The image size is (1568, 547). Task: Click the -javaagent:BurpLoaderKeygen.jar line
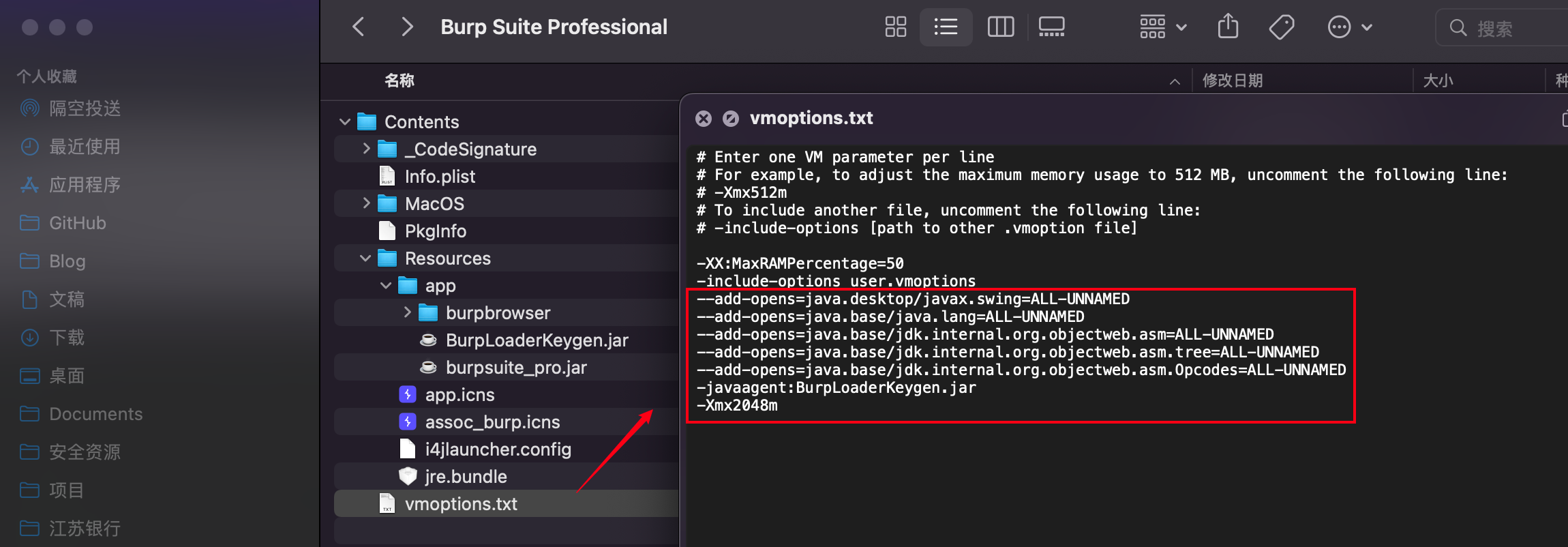pyautogui.click(x=836, y=388)
